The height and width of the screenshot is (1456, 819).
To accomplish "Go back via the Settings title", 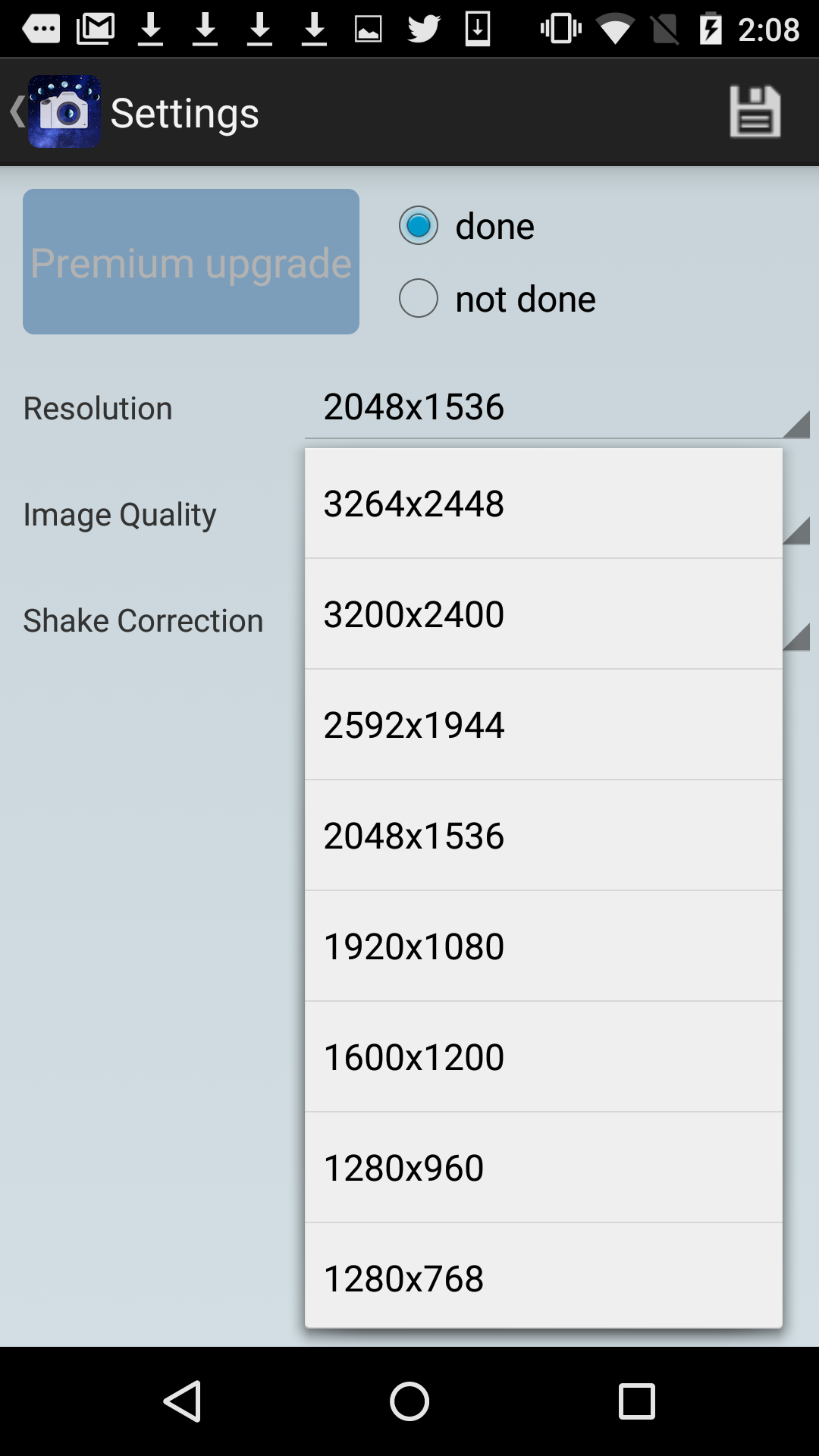I will [184, 113].
